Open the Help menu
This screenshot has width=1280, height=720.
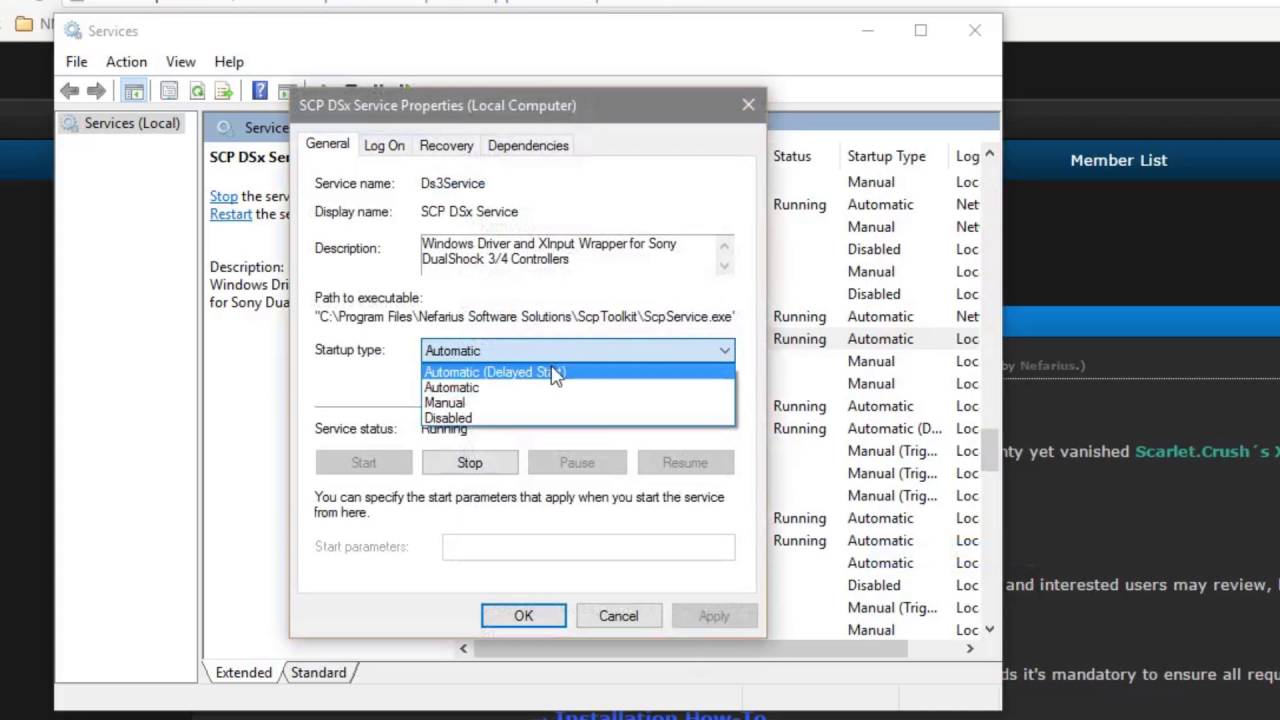pos(229,62)
